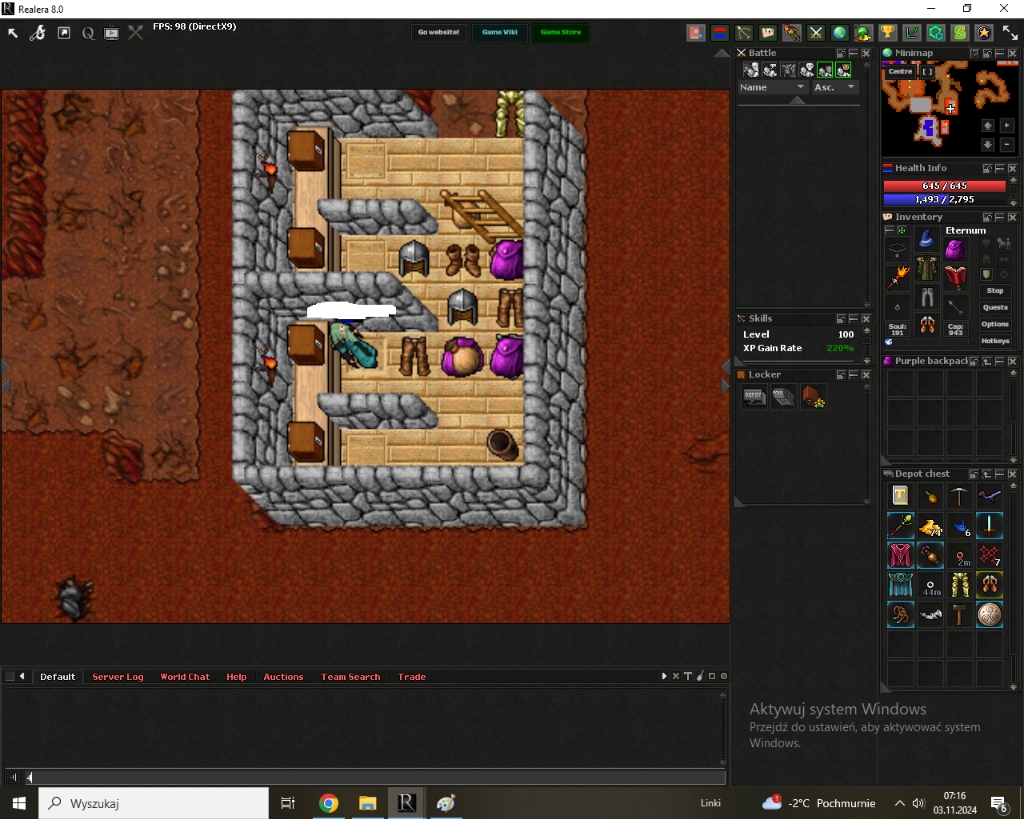
Task: Click the Q quest icon at top left
Action: point(88,33)
